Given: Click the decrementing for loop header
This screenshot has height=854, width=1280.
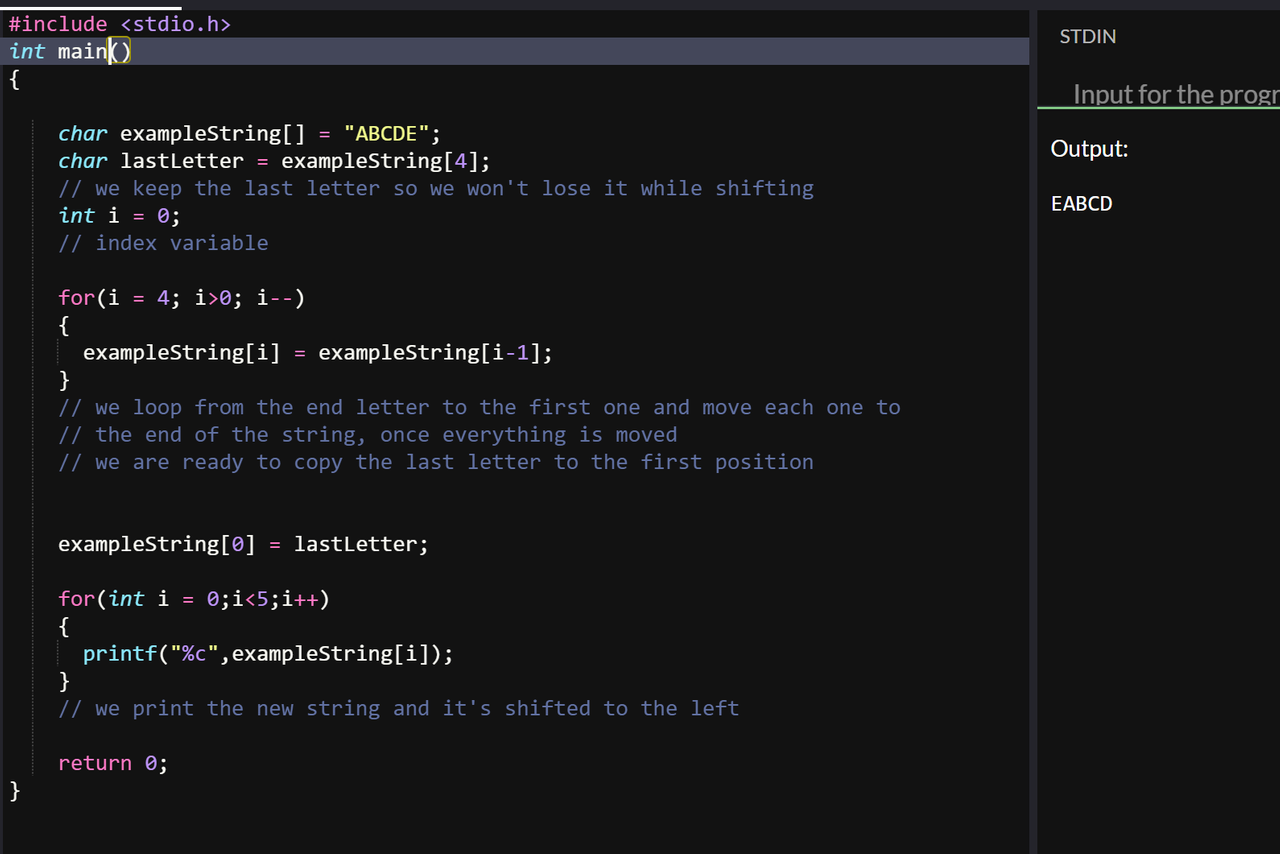Looking at the screenshot, I should coord(181,298).
